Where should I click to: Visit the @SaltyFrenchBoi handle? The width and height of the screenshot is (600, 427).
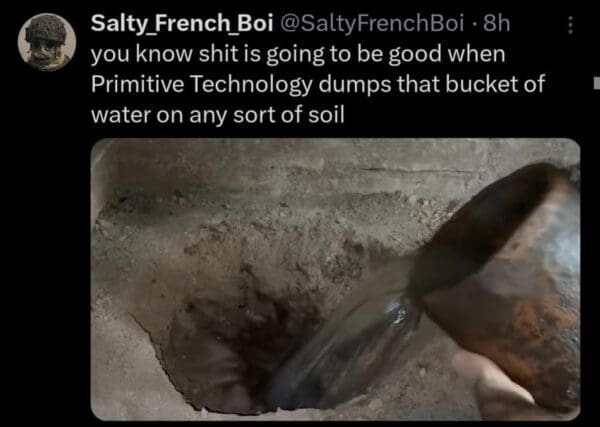tap(372, 24)
